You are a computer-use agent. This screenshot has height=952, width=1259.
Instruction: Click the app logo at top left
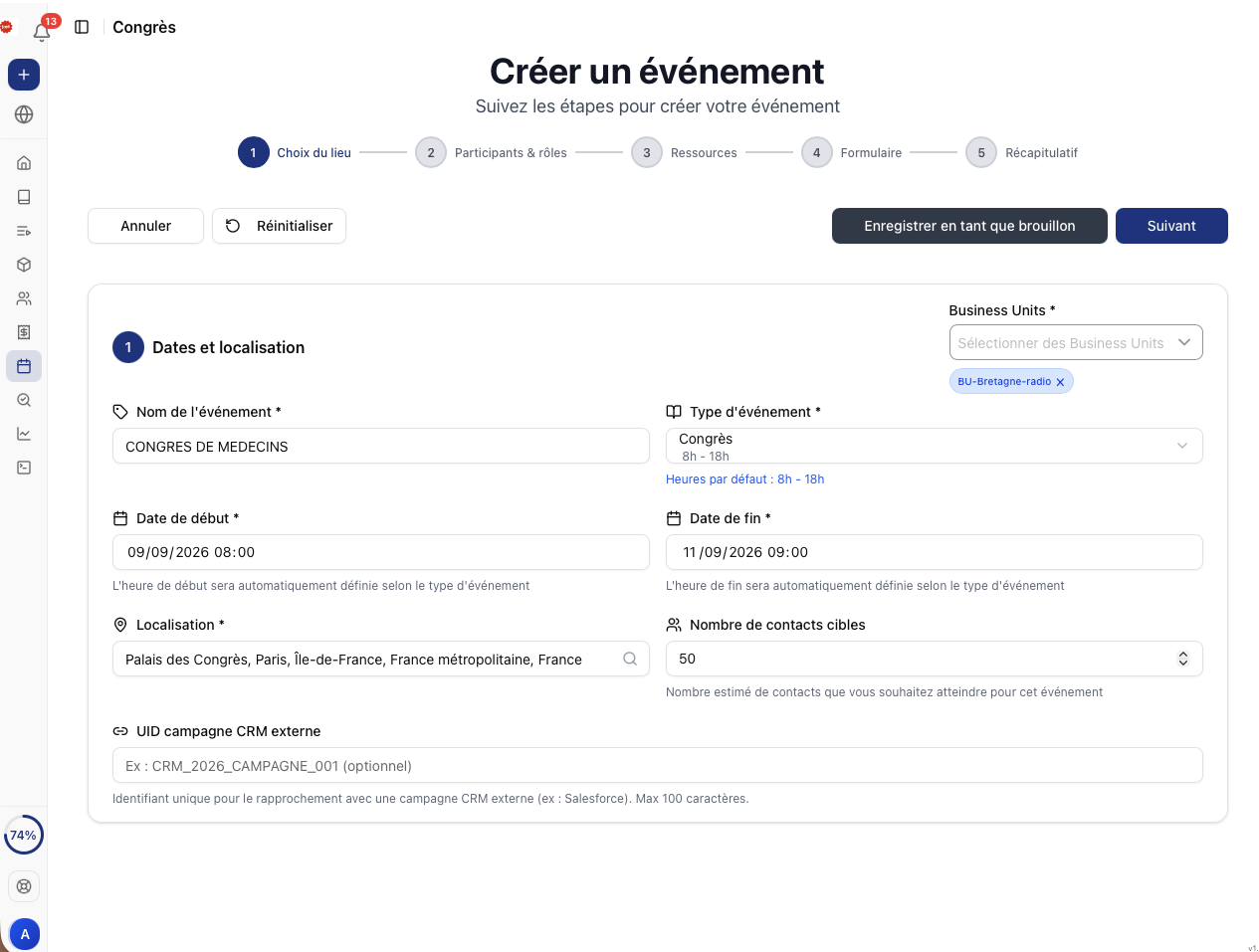click(x=6, y=27)
